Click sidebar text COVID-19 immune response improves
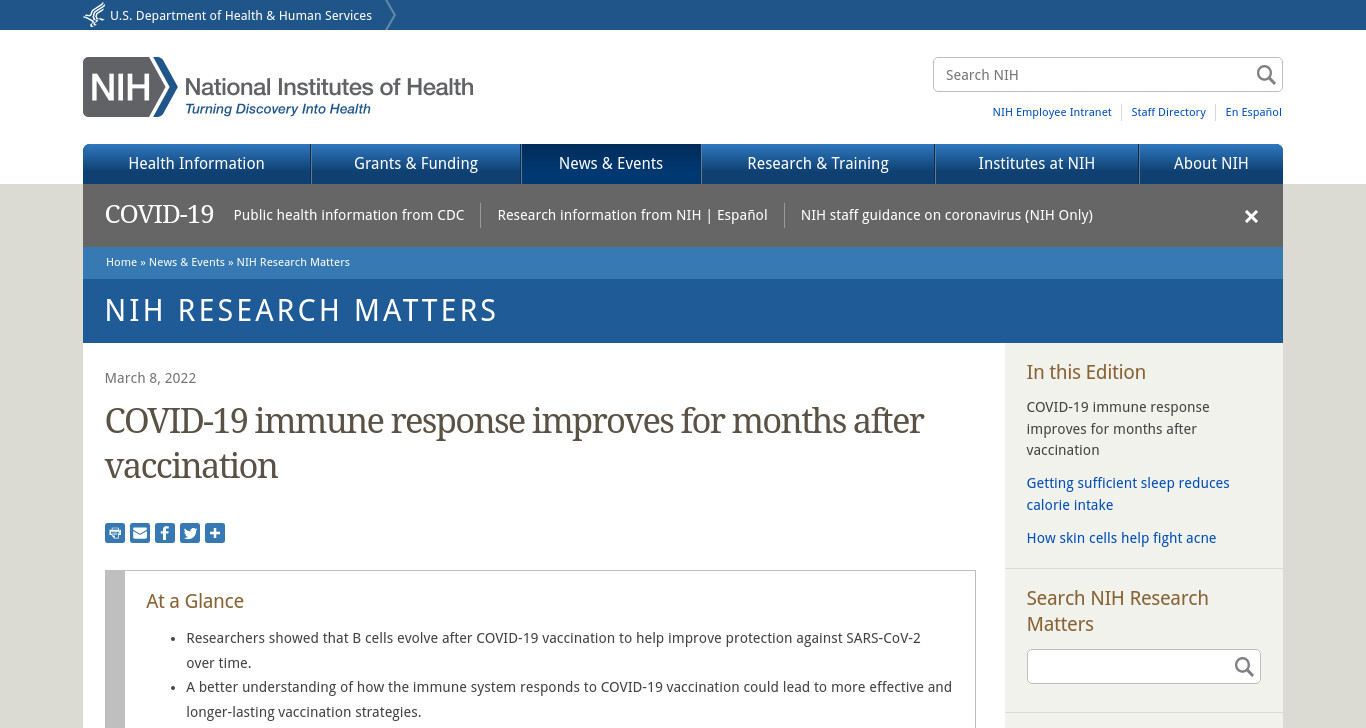The width and height of the screenshot is (1366, 728). click(x=1118, y=429)
